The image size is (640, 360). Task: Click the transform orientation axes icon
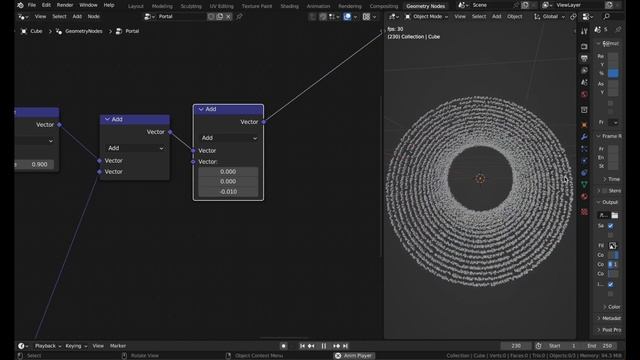tap(537, 17)
